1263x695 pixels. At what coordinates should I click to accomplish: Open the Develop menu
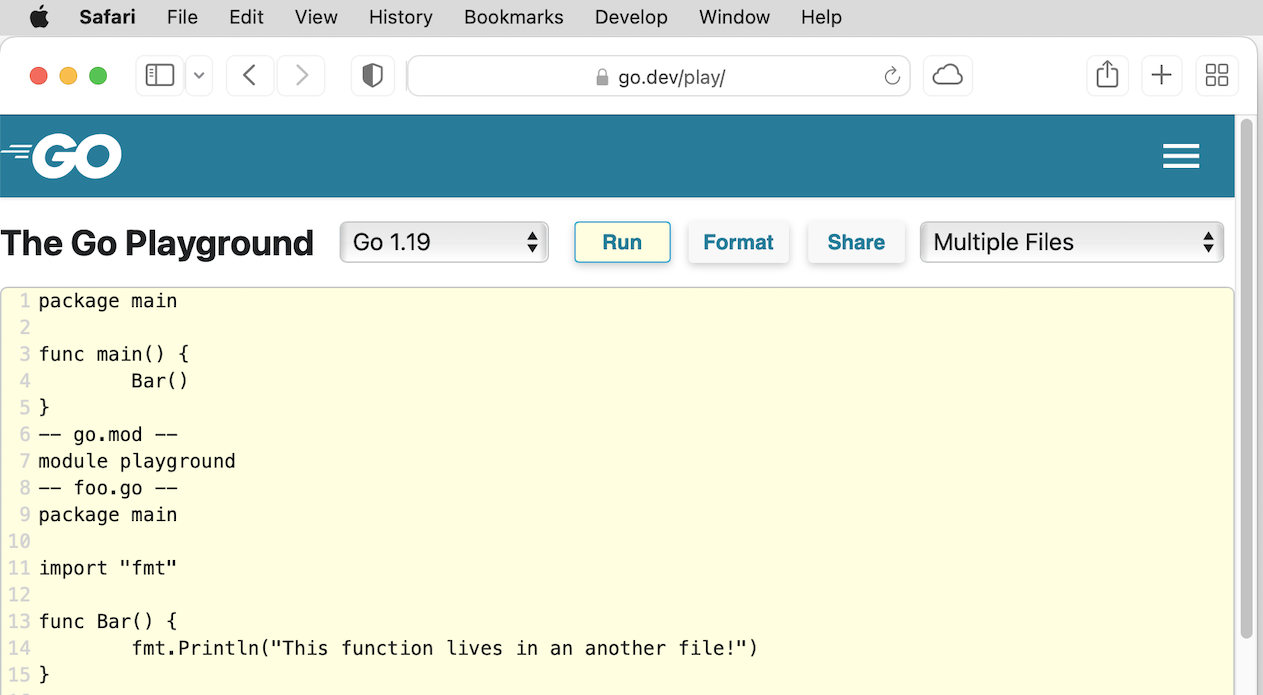tap(631, 17)
